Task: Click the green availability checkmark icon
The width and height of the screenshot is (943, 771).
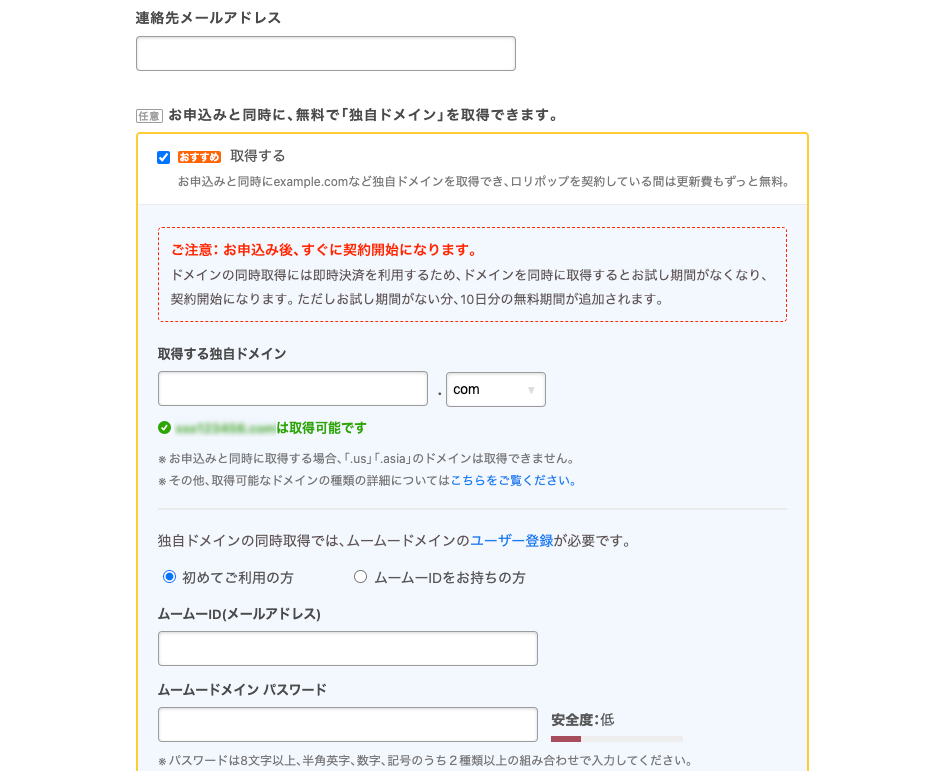Action: pyautogui.click(x=165, y=428)
